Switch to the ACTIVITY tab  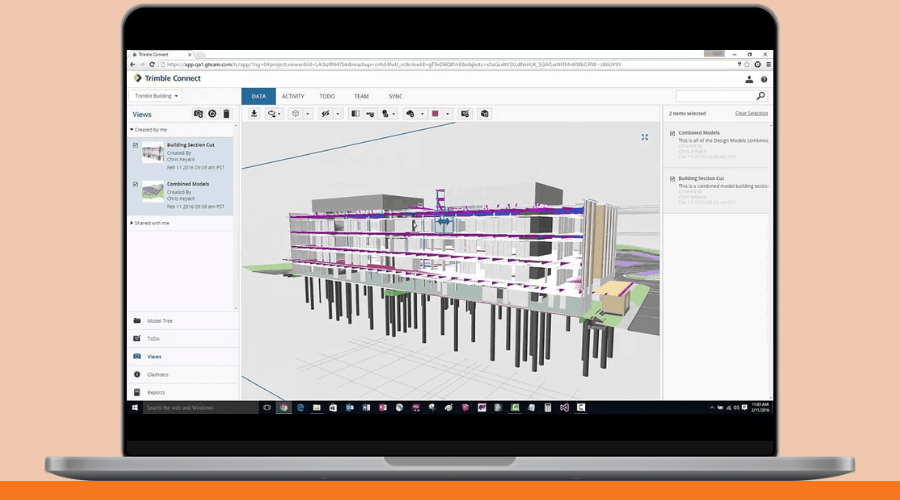click(293, 96)
